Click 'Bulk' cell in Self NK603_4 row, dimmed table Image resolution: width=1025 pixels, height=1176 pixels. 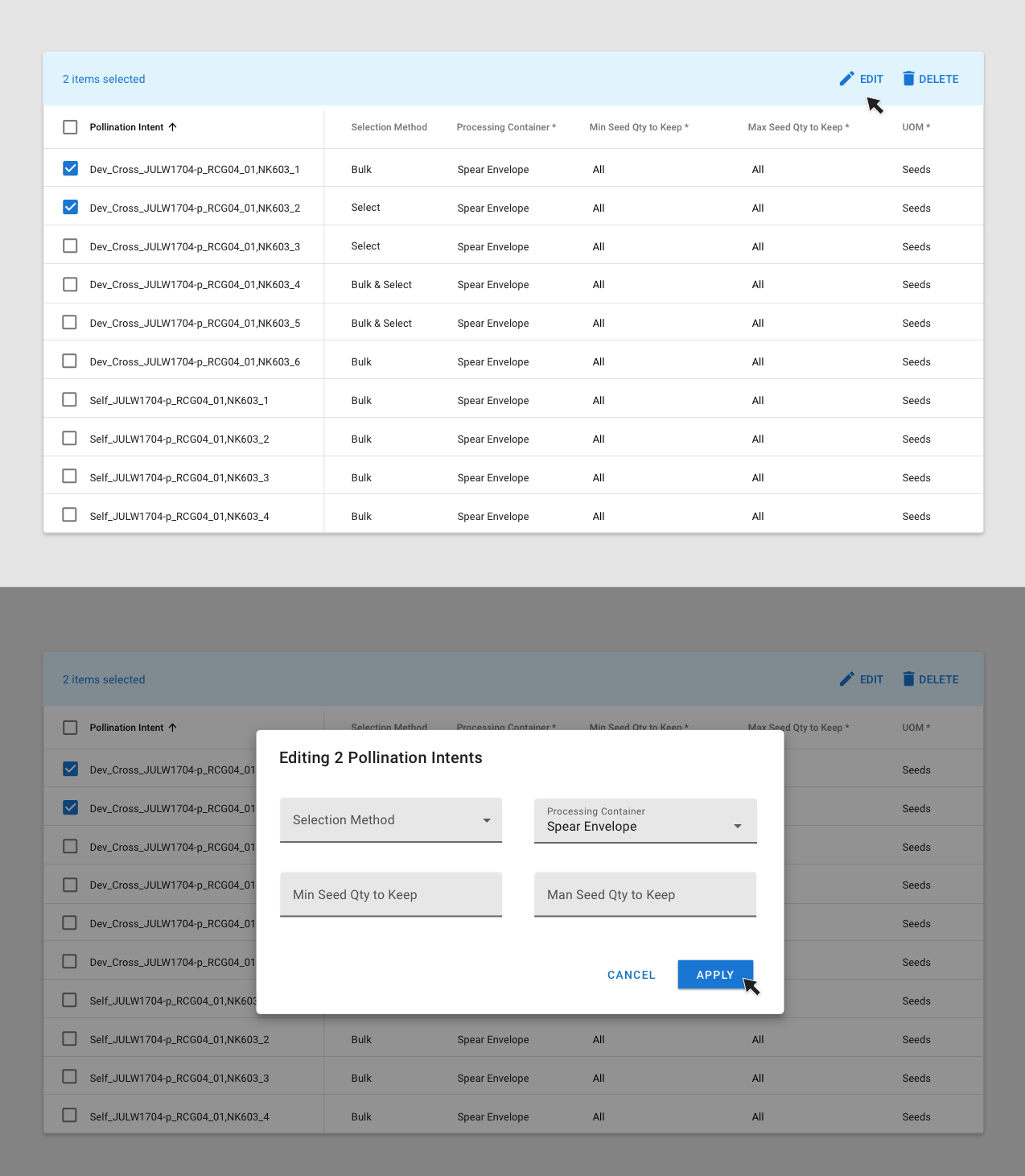(361, 1117)
